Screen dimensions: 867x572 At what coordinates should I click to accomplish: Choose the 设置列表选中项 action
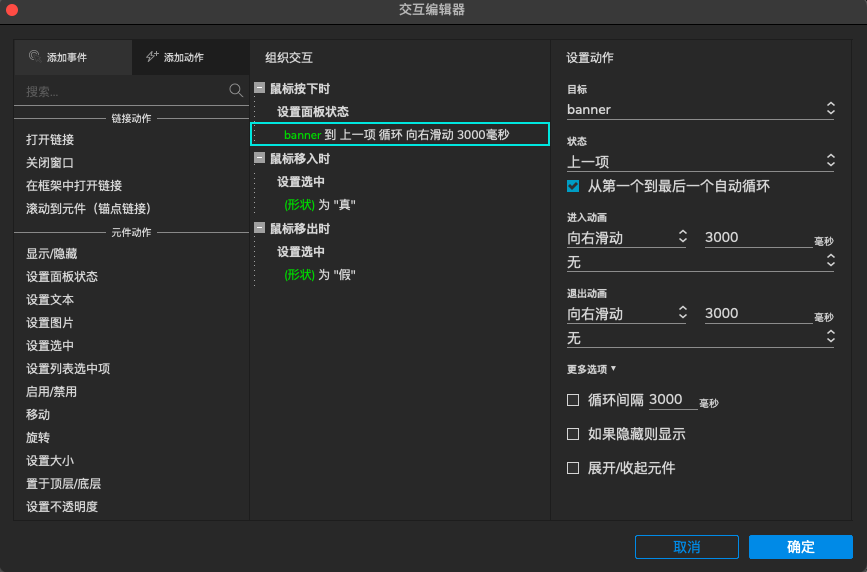(68, 368)
